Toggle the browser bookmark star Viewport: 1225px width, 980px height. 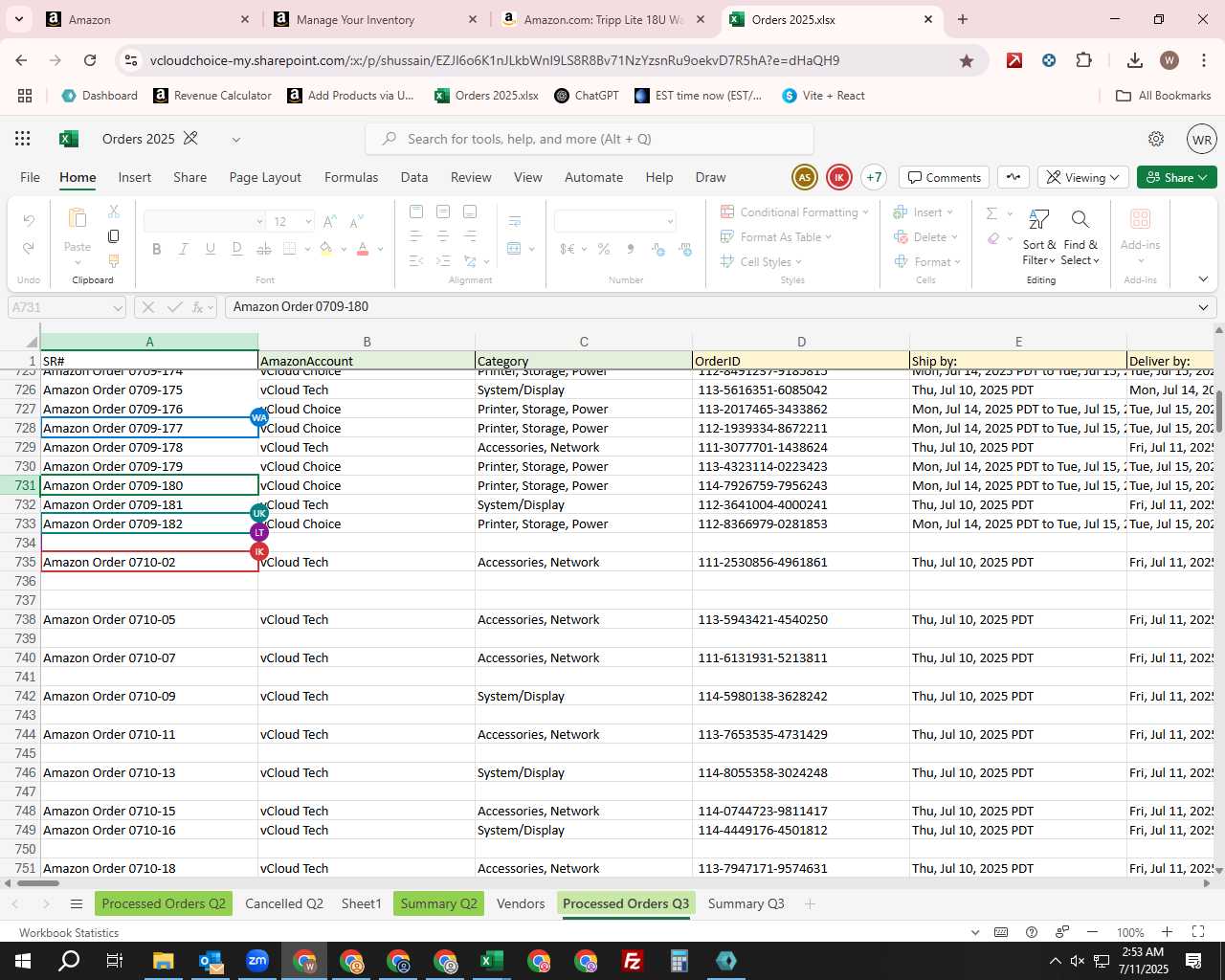(x=967, y=60)
